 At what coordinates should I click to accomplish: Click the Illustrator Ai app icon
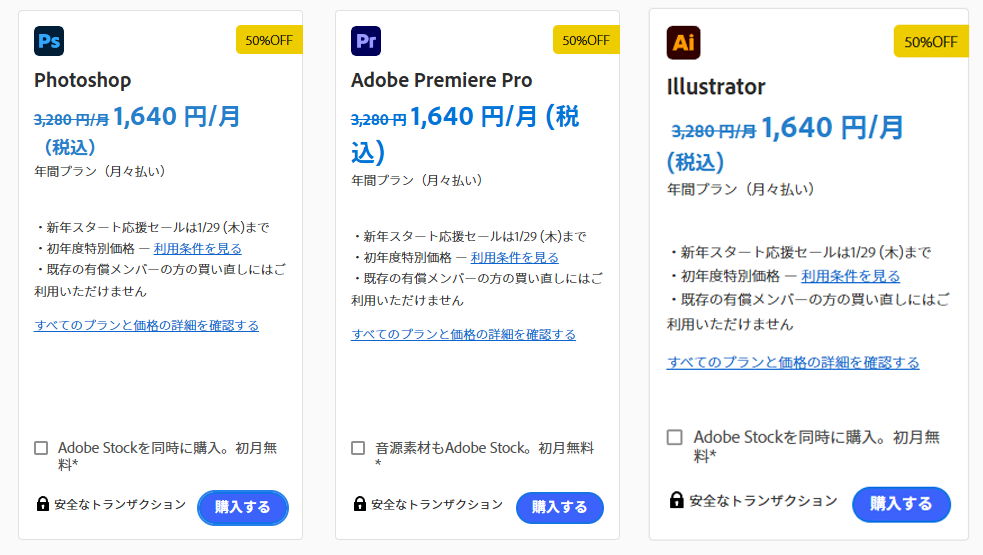point(684,42)
